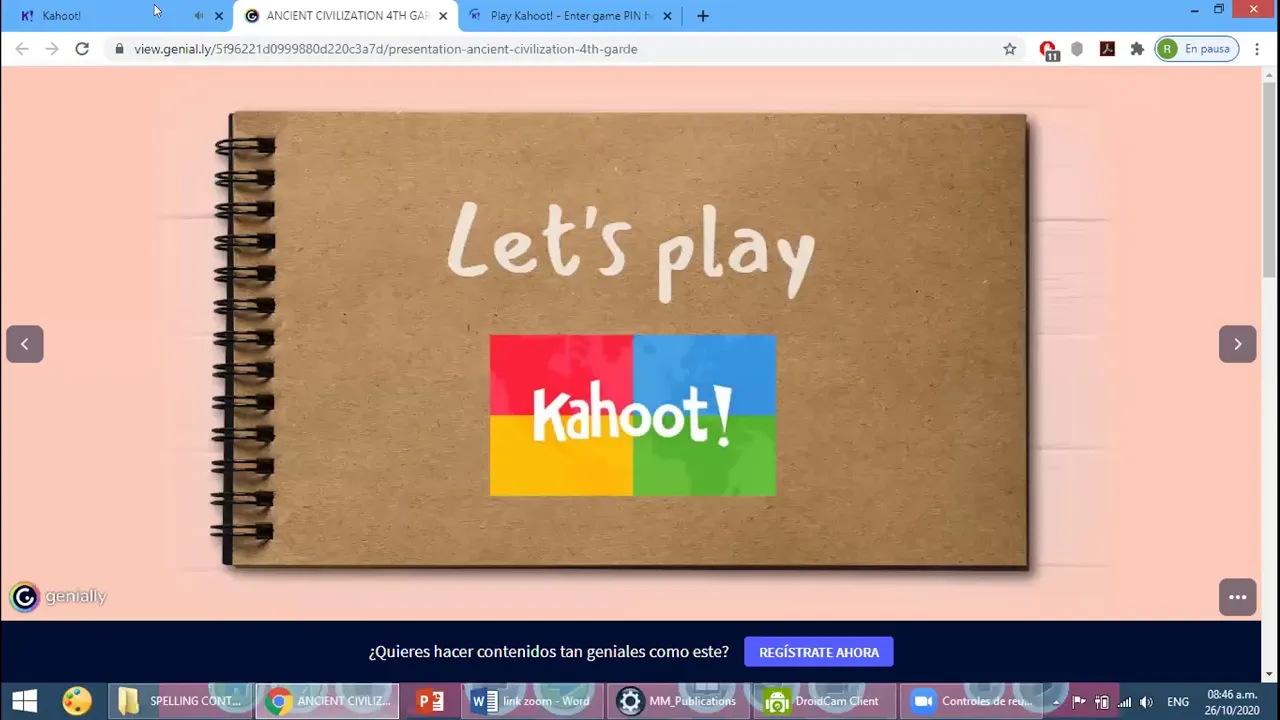Open a new browser tab
Viewport: 1280px width, 720px height.
tap(703, 16)
